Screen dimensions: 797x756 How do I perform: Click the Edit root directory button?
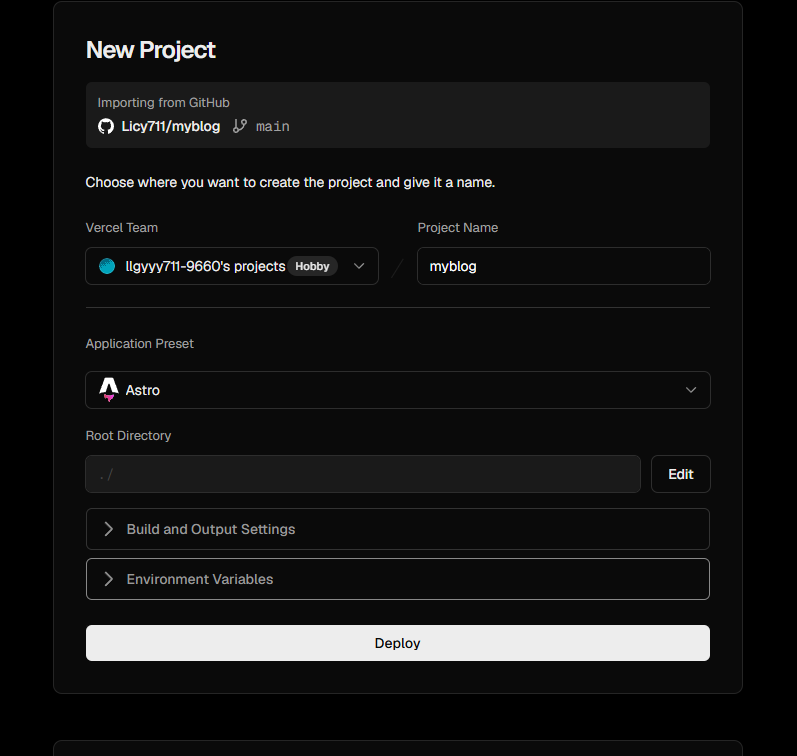[681, 474]
